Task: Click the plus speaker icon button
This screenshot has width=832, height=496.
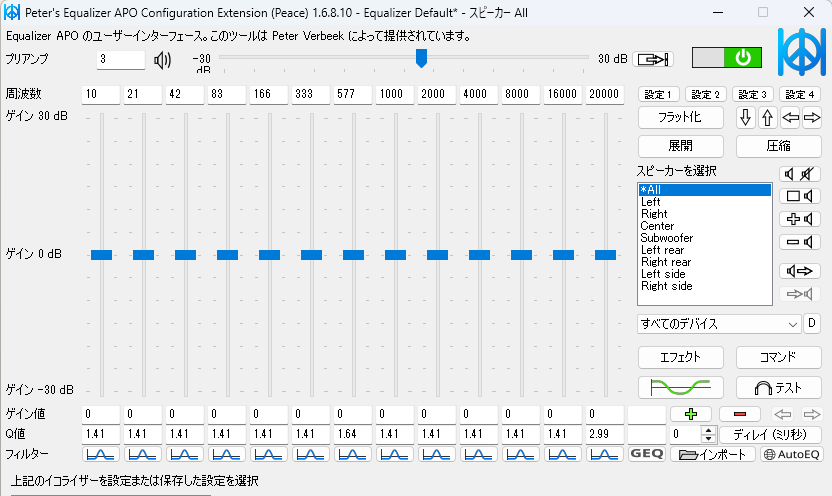Action: click(x=800, y=219)
